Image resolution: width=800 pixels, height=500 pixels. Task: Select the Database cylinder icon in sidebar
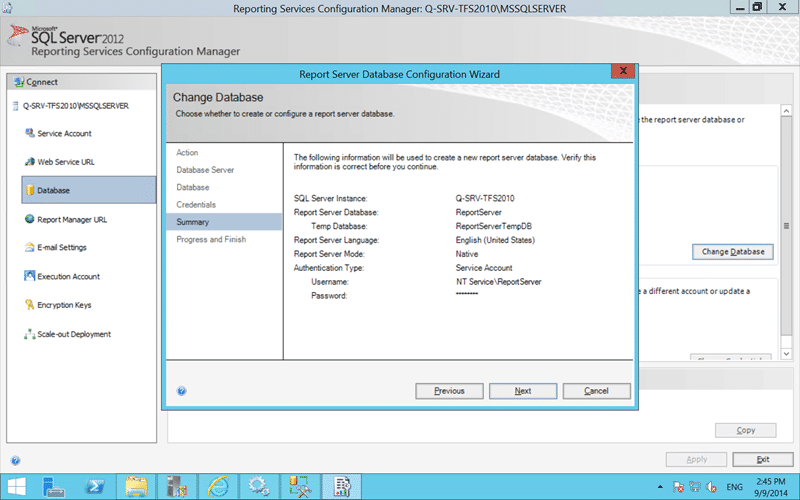click(30, 190)
